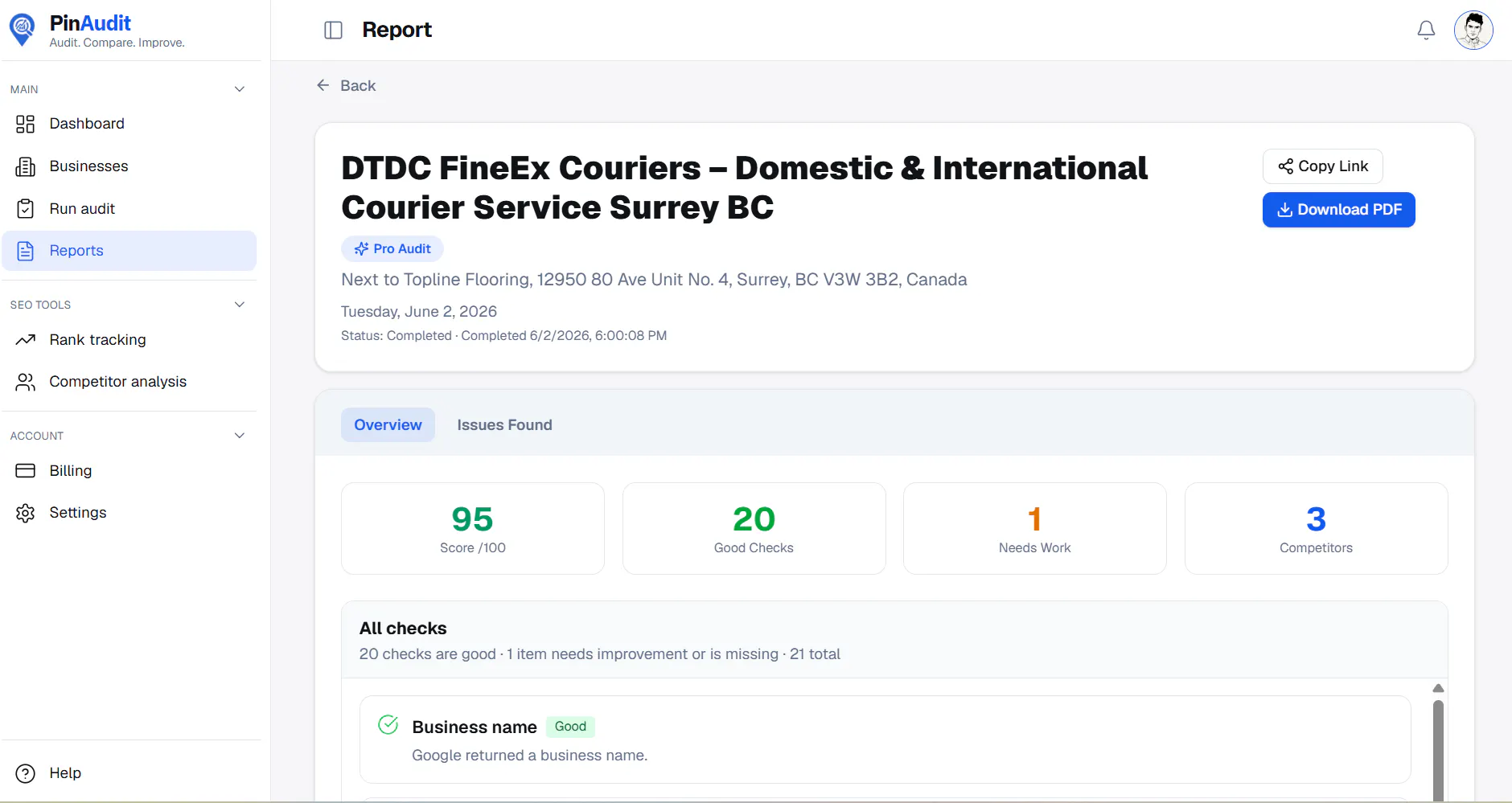1512x803 pixels.
Task: Click the checks list scrollbar thumb
Action: pos(1438,749)
